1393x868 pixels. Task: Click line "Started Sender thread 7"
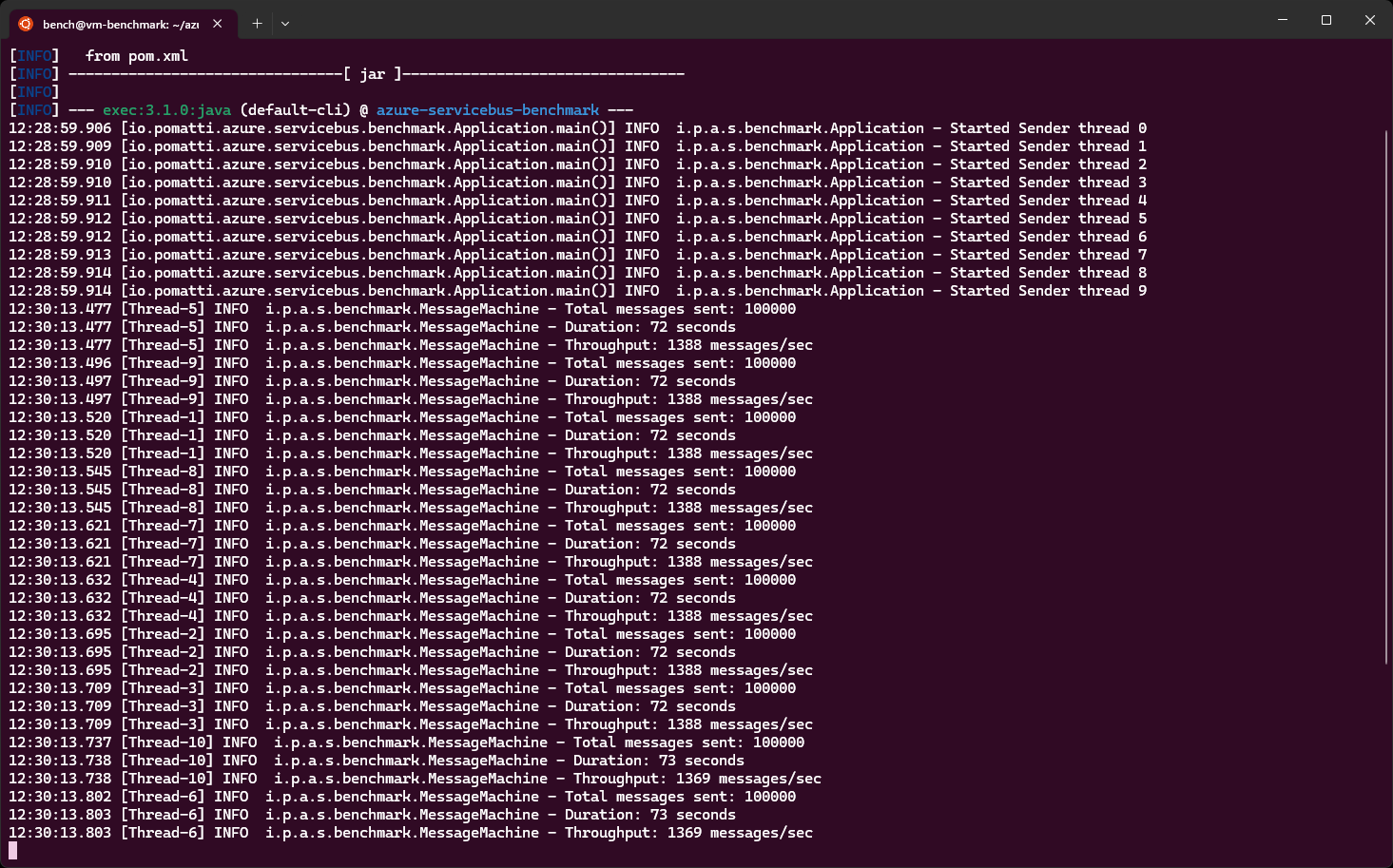point(577,255)
